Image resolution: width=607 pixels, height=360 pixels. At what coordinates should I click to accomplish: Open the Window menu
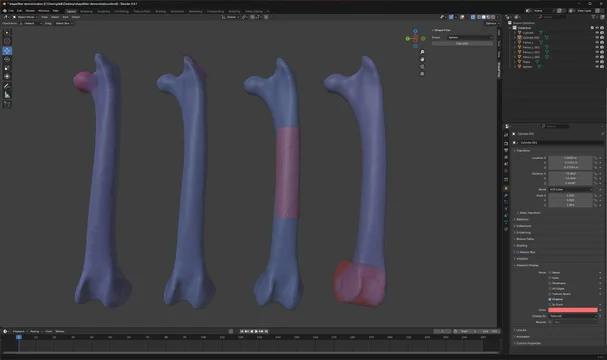(x=44, y=11)
